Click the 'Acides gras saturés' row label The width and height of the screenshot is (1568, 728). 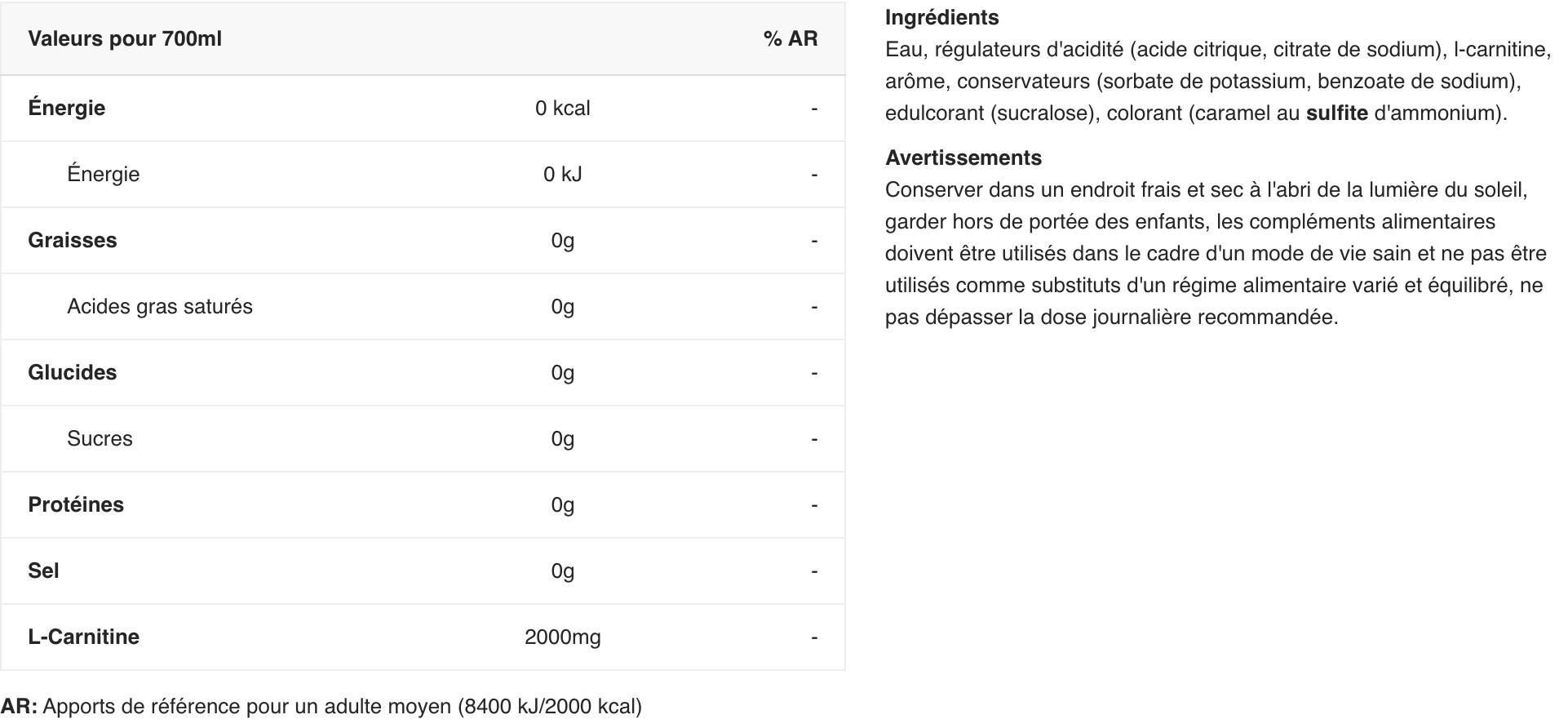point(160,307)
